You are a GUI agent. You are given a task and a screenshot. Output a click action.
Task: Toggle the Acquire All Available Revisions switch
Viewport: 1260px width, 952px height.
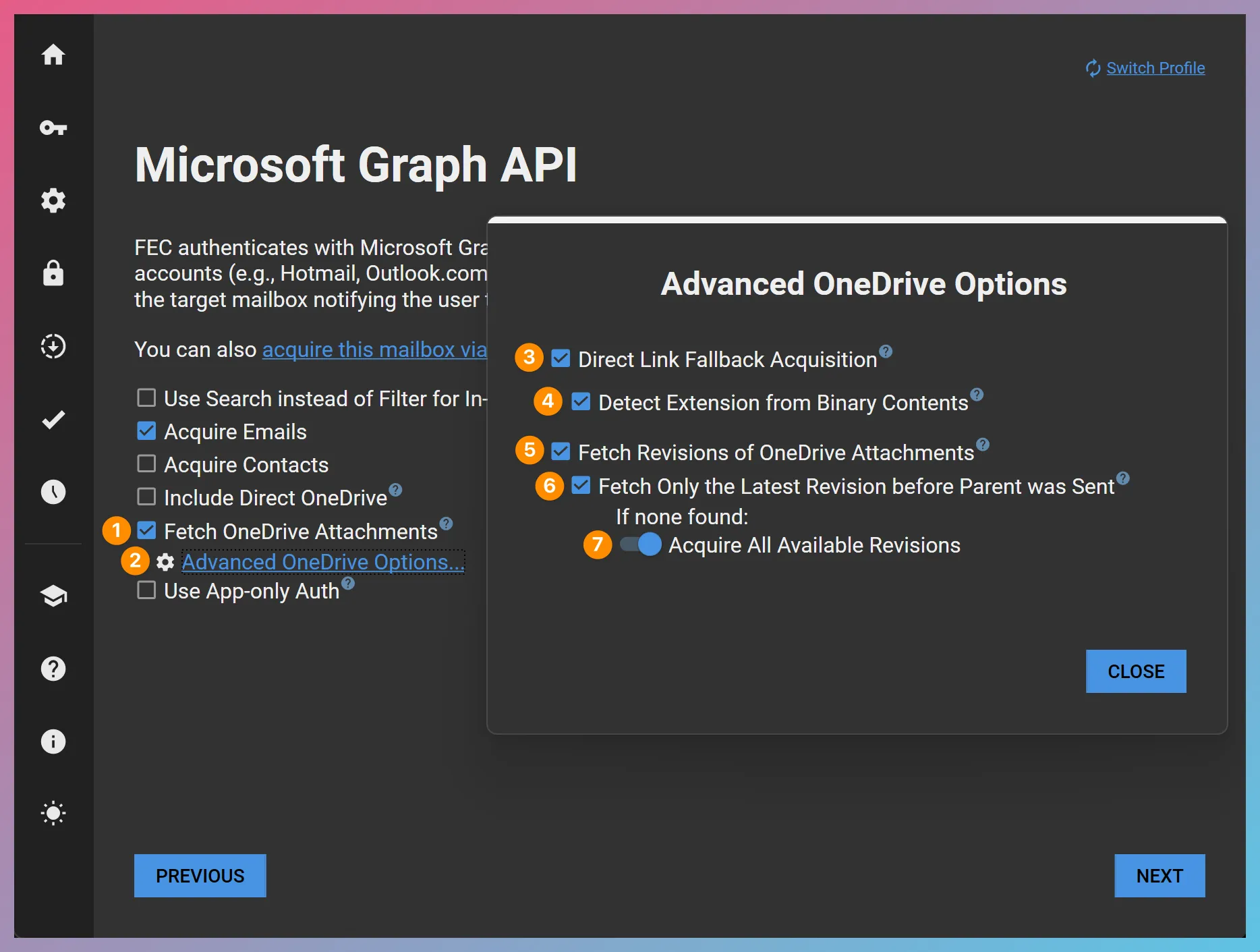pos(641,544)
